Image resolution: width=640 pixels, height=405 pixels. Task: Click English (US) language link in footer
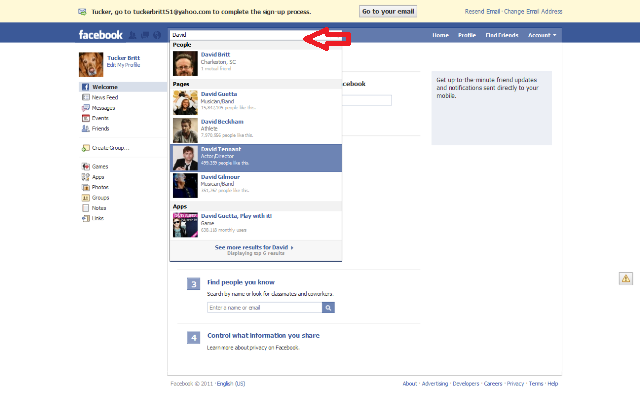231,384
